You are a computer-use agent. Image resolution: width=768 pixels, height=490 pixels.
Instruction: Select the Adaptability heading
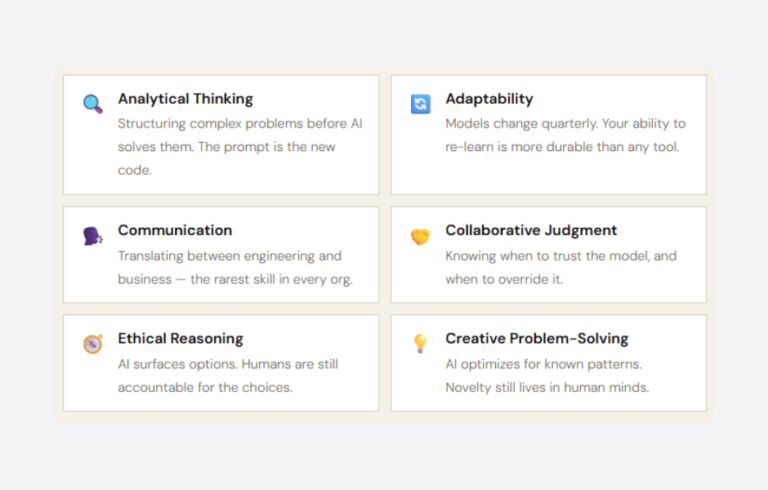point(489,99)
